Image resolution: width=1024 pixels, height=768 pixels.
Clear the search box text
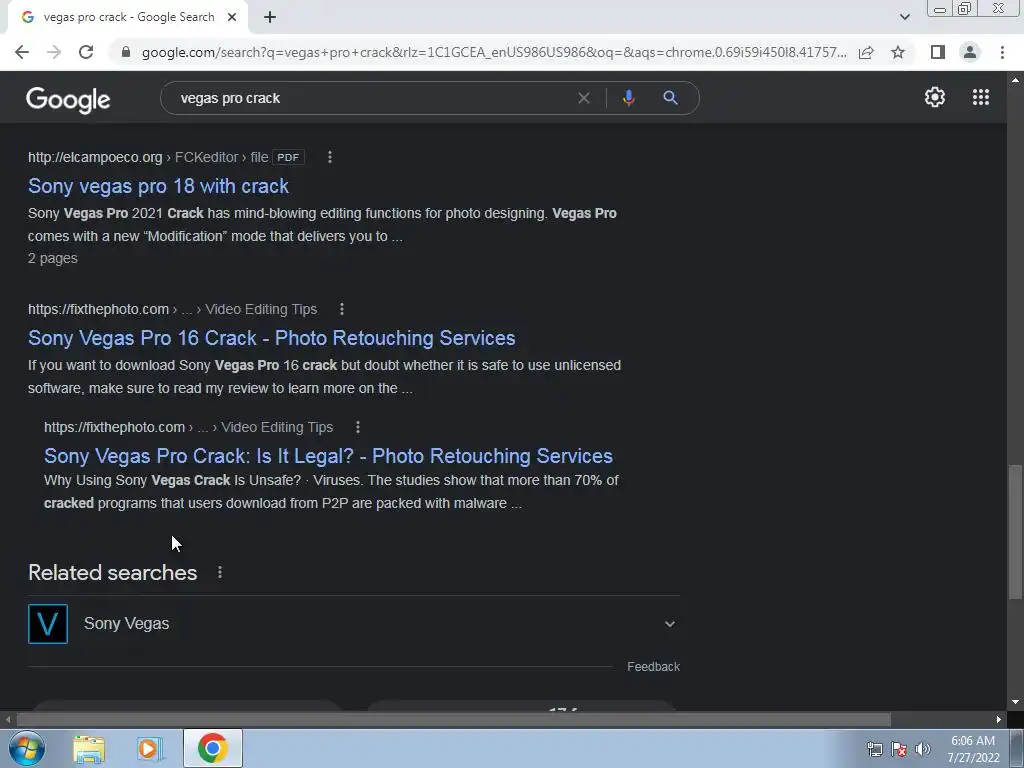[584, 98]
